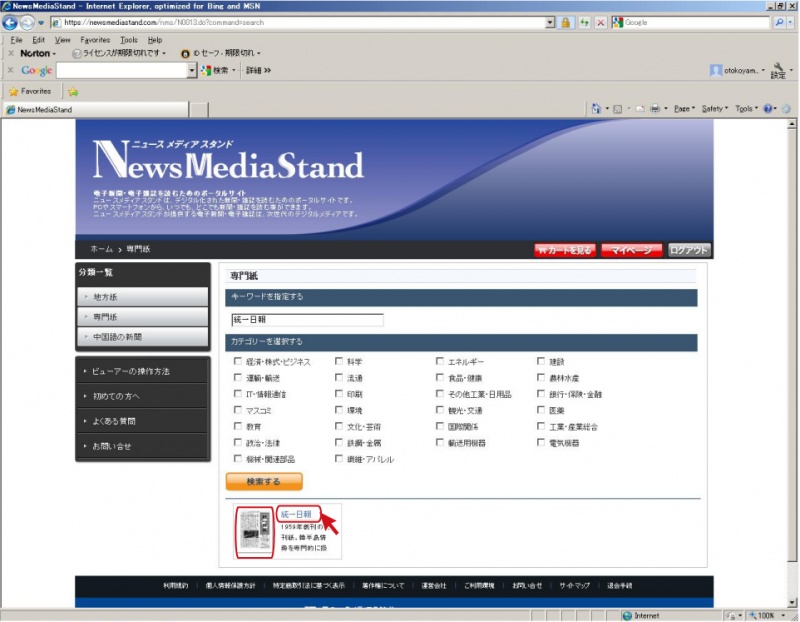
Task: Stop loading with the red X icon
Action: 601,22
